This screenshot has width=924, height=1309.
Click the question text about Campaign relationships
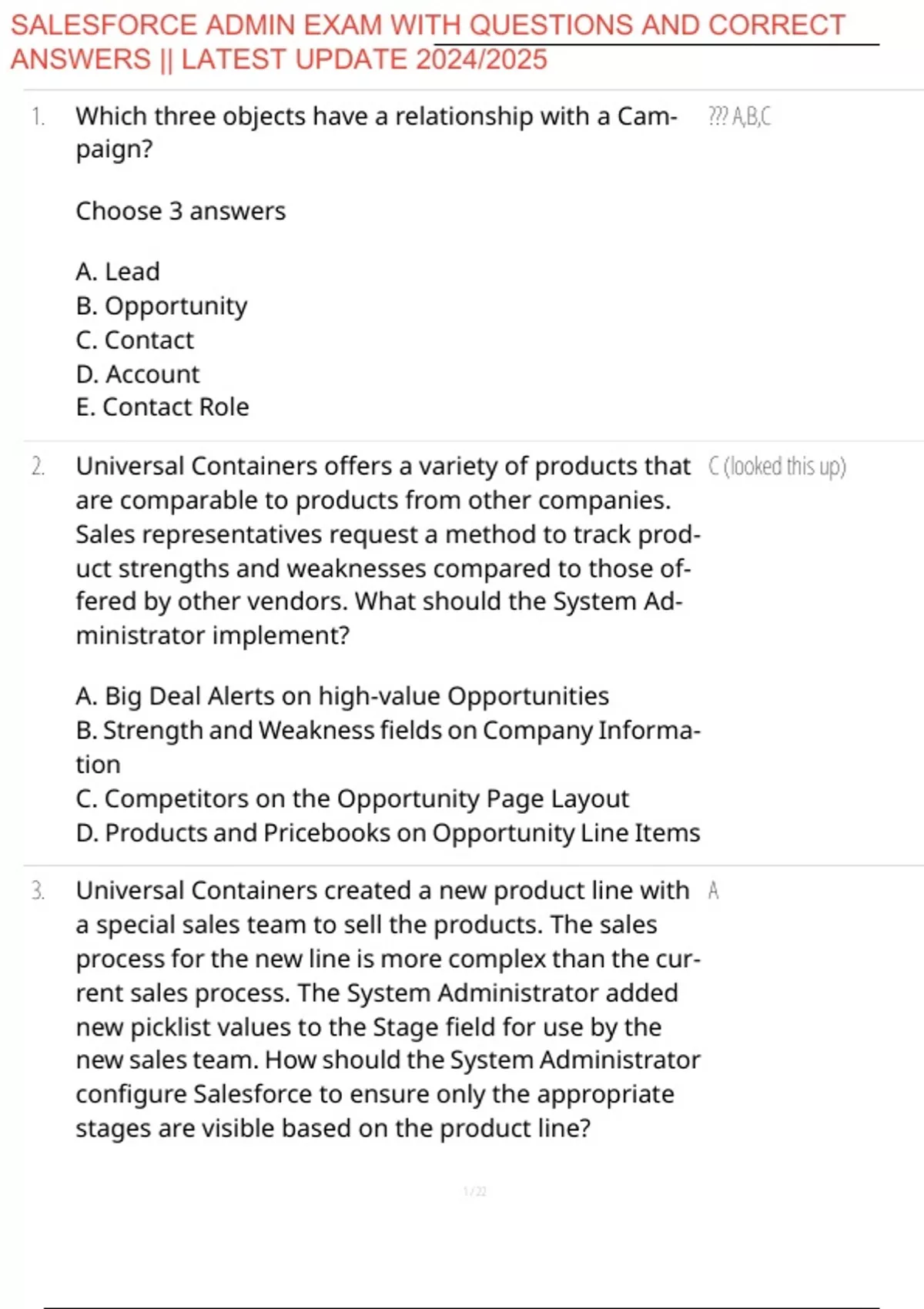pos(377,132)
